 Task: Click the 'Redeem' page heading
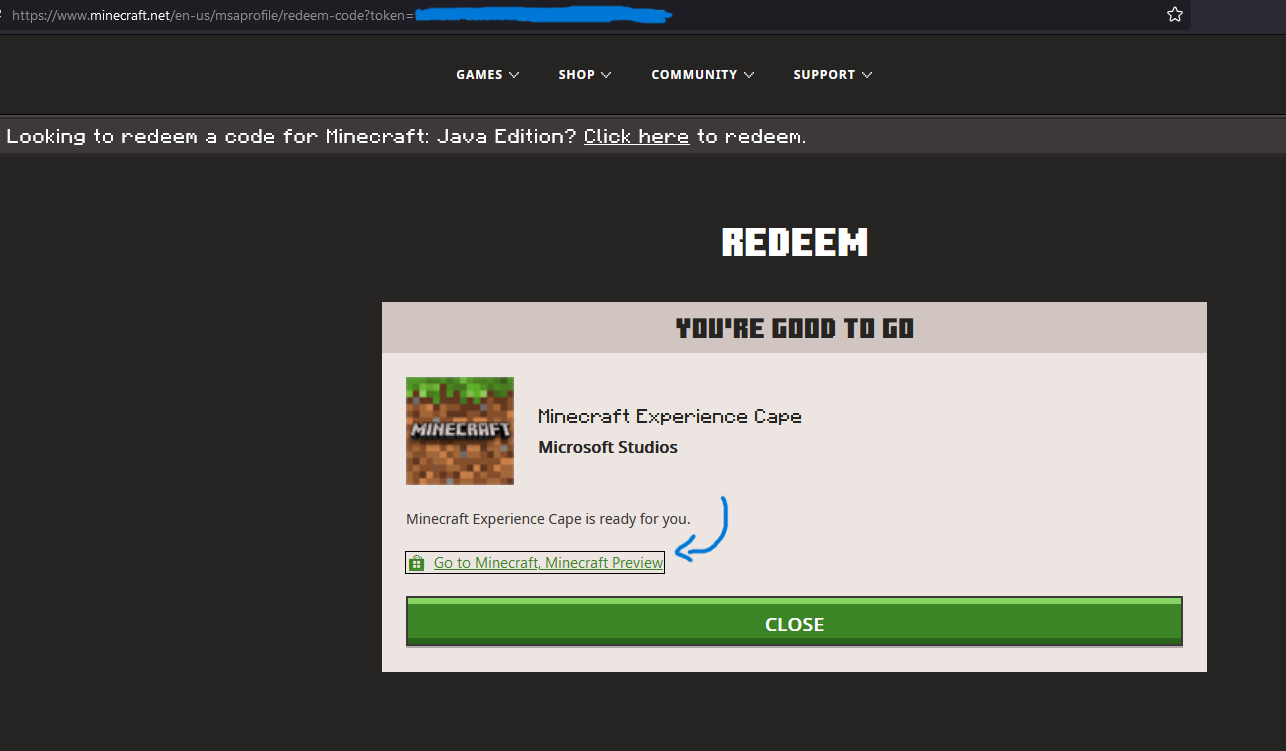click(795, 242)
